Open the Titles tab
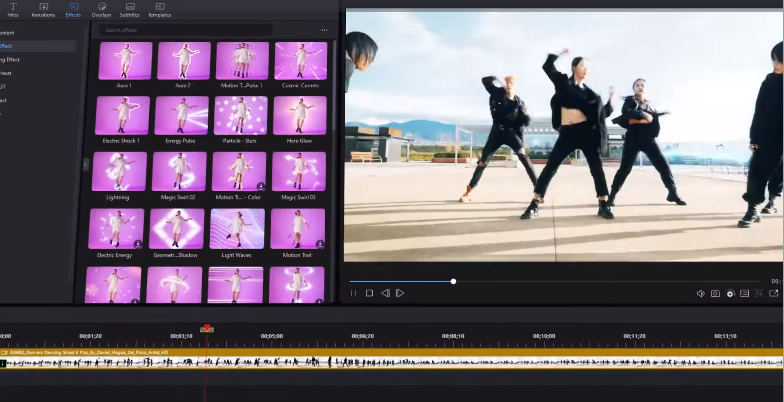Image resolution: width=784 pixels, height=402 pixels. [x=14, y=10]
